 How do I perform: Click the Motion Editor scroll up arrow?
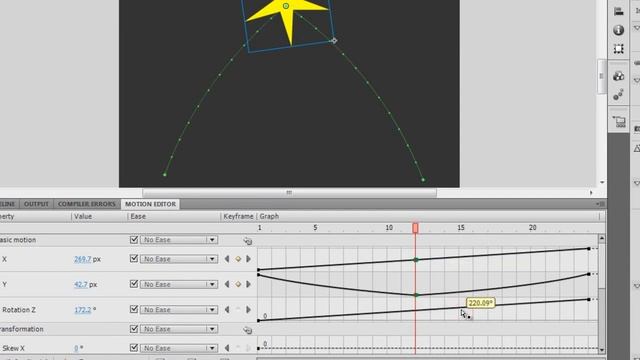[x=602, y=238]
